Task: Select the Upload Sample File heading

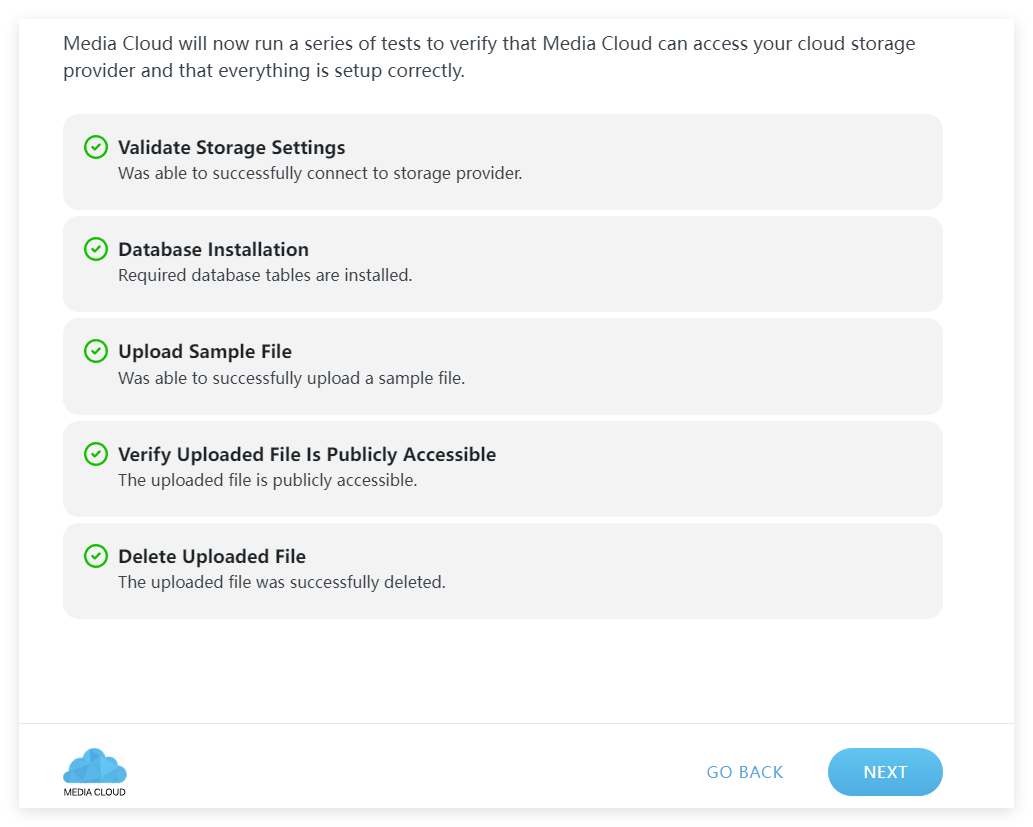Action: tap(205, 352)
